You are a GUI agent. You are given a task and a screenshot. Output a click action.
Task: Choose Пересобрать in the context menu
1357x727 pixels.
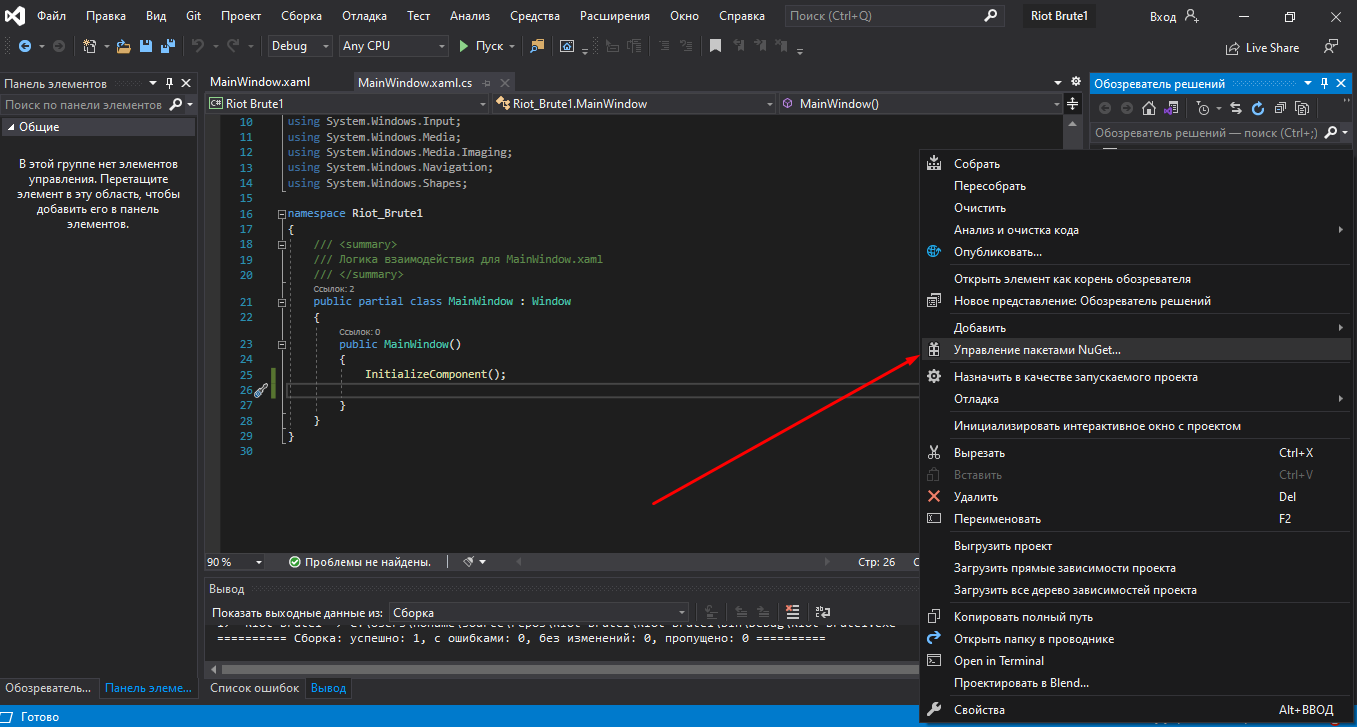pyautogui.click(x=989, y=186)
